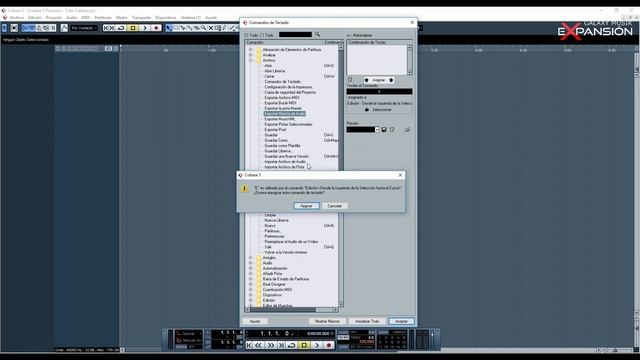Select the Mute (X) tool in the toolbar
The image size is (640, 360).
(211, 28)
